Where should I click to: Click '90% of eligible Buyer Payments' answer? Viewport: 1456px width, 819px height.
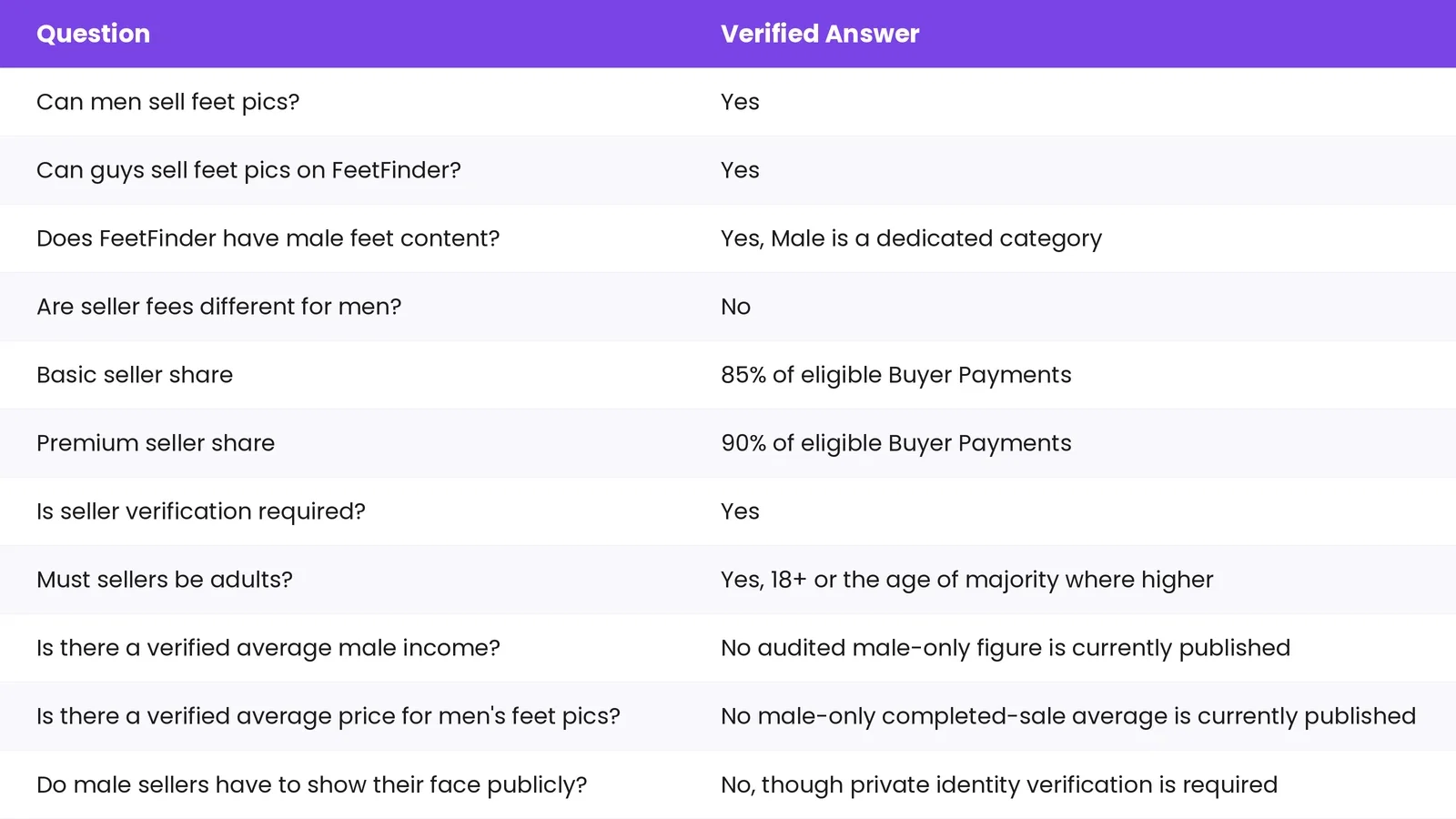896,443
